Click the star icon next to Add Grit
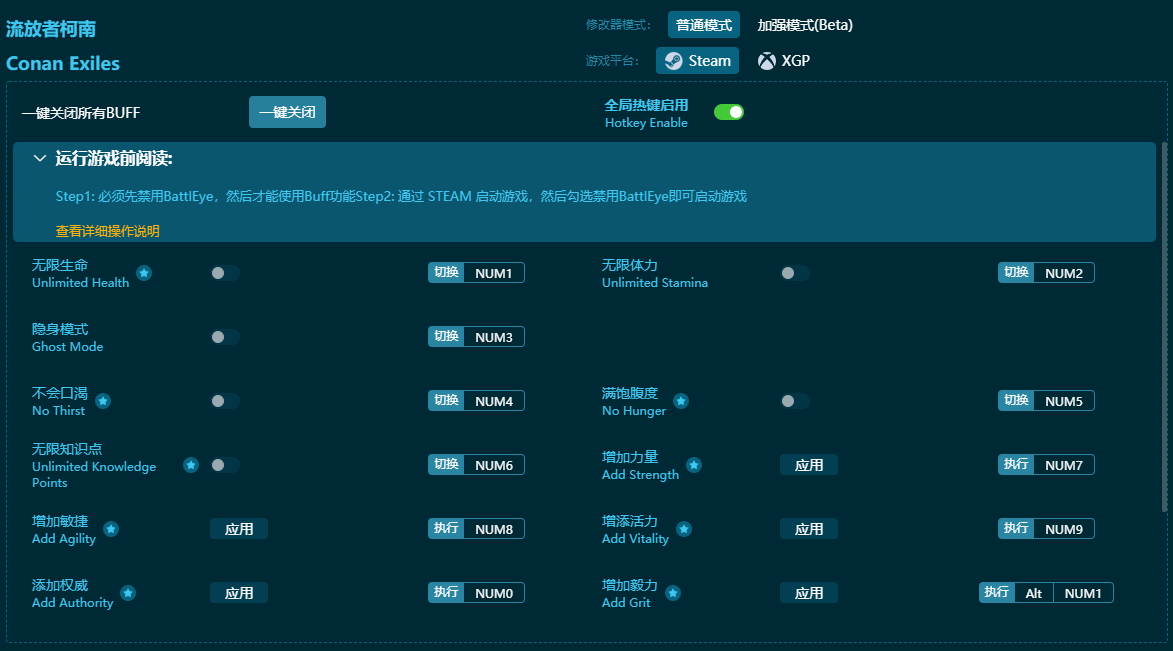The image size is (1173, 651). click(673, 593)
